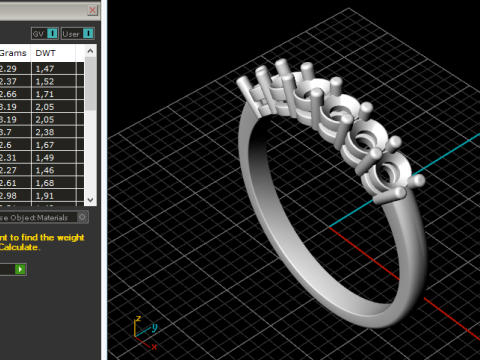Select the DWT cell 1,46
480x360 pixels.
pos(54,170)
